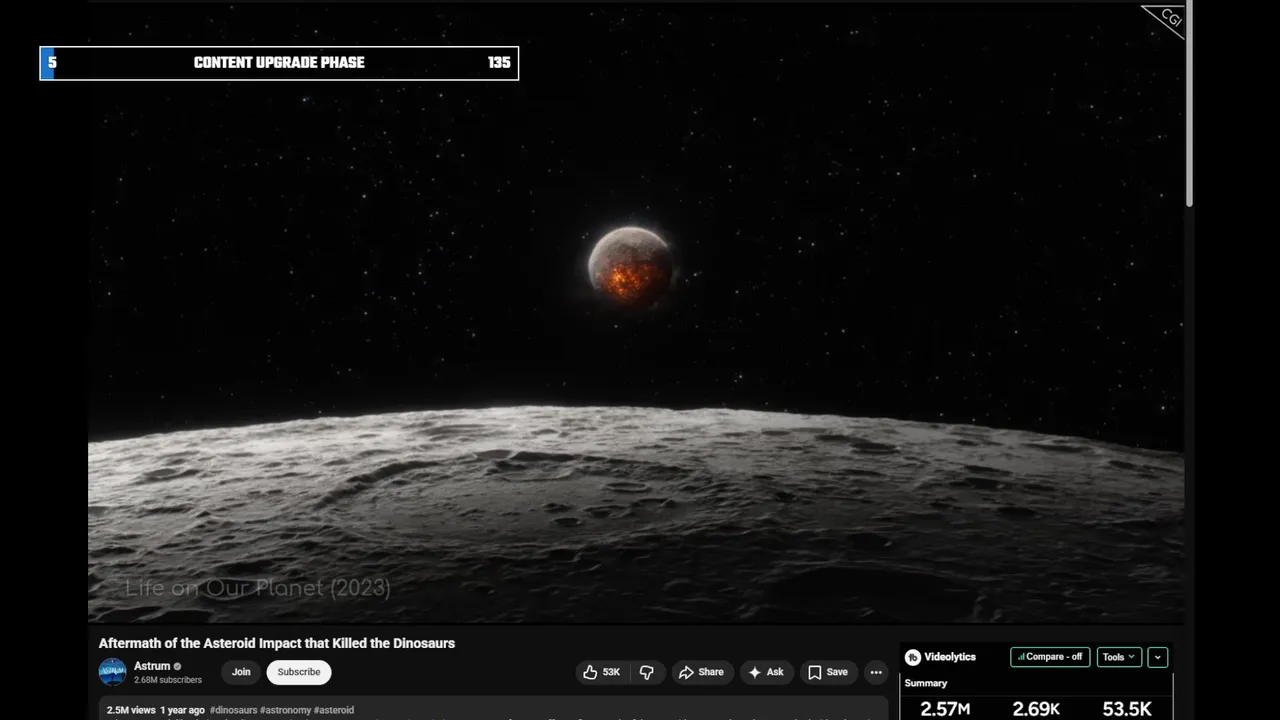The image size is (1280, 720).
Task: Open the Ask AI button
Action: [x=766, y=672]
